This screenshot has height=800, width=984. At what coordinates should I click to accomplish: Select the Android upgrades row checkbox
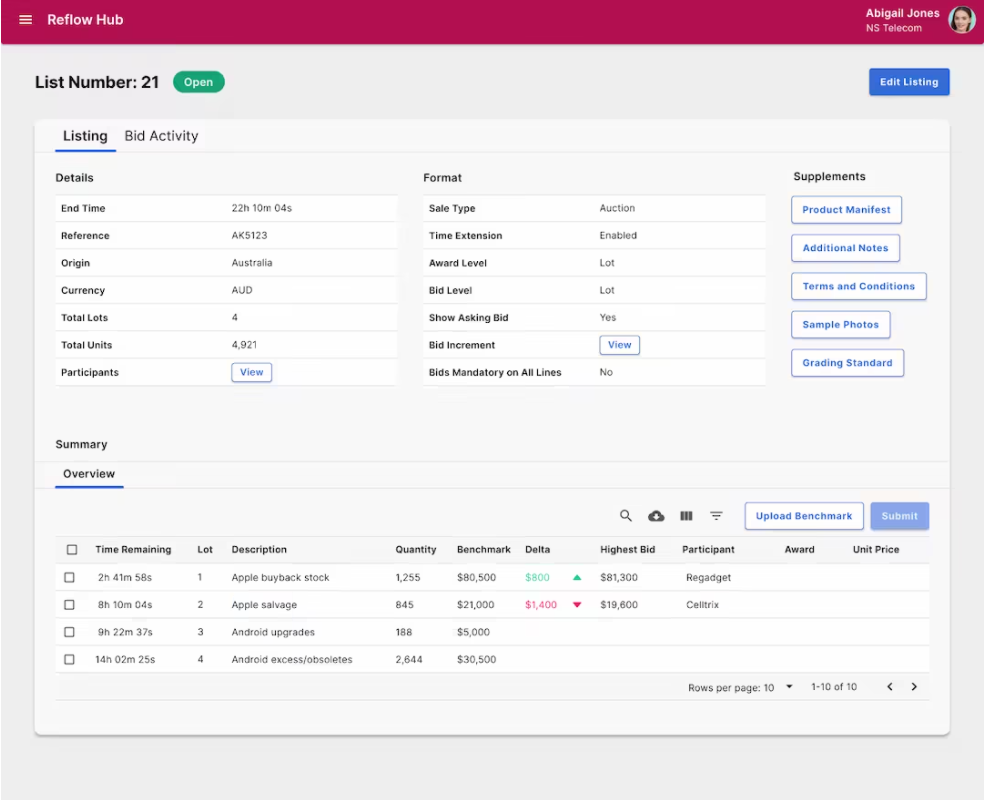click(x=70, y=632)
